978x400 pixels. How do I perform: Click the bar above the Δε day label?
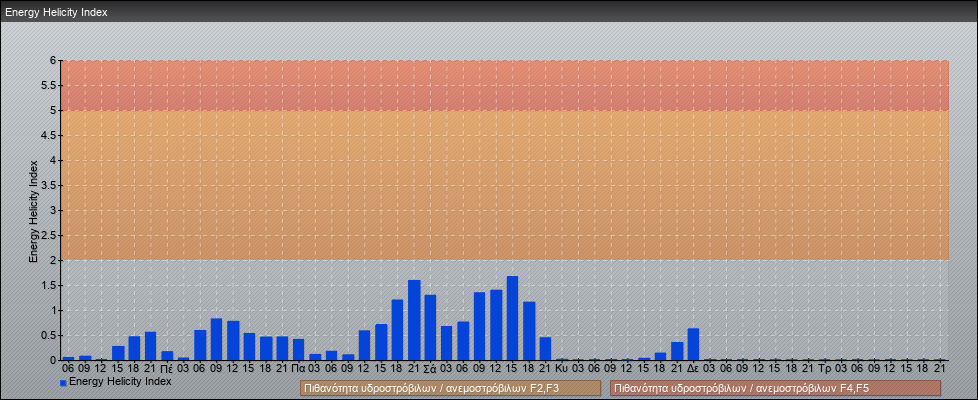[x=693, y=344]
